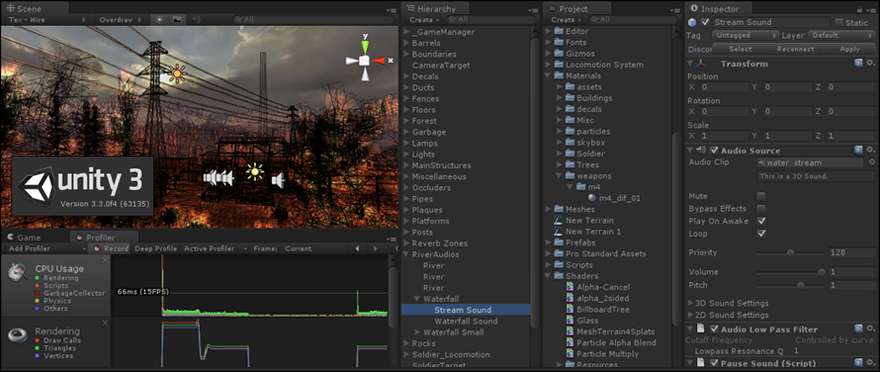Open the Untagged tag dropdown
The width and height of the screenshot is (880, 372).
(x=746, y=35)
